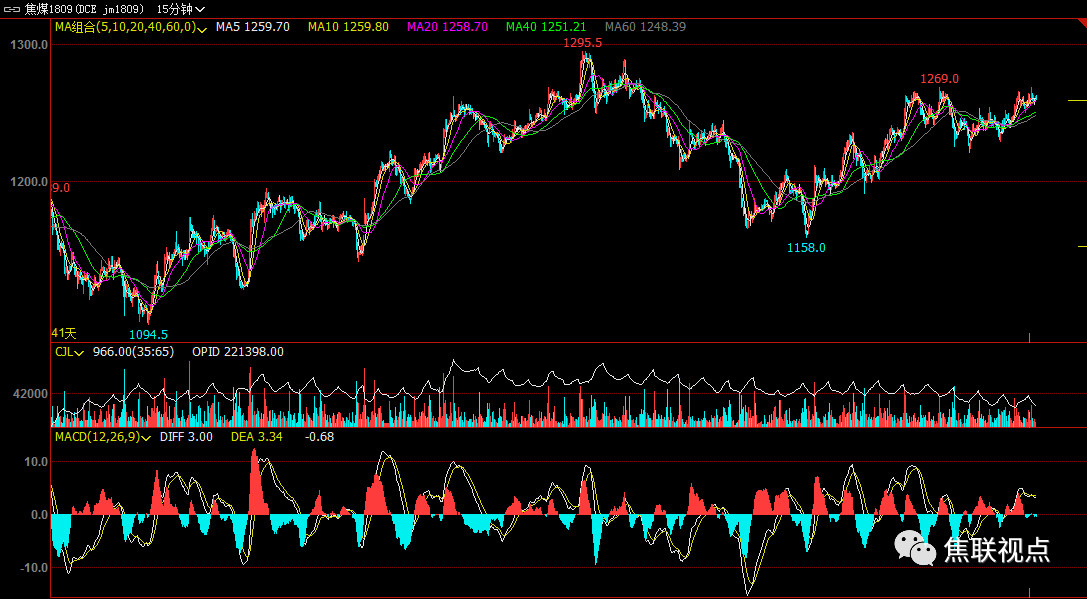Screen dimensions: 1087x599
Task: Click the DIFF 3.00 MACD value
Action: click(186, 437)
